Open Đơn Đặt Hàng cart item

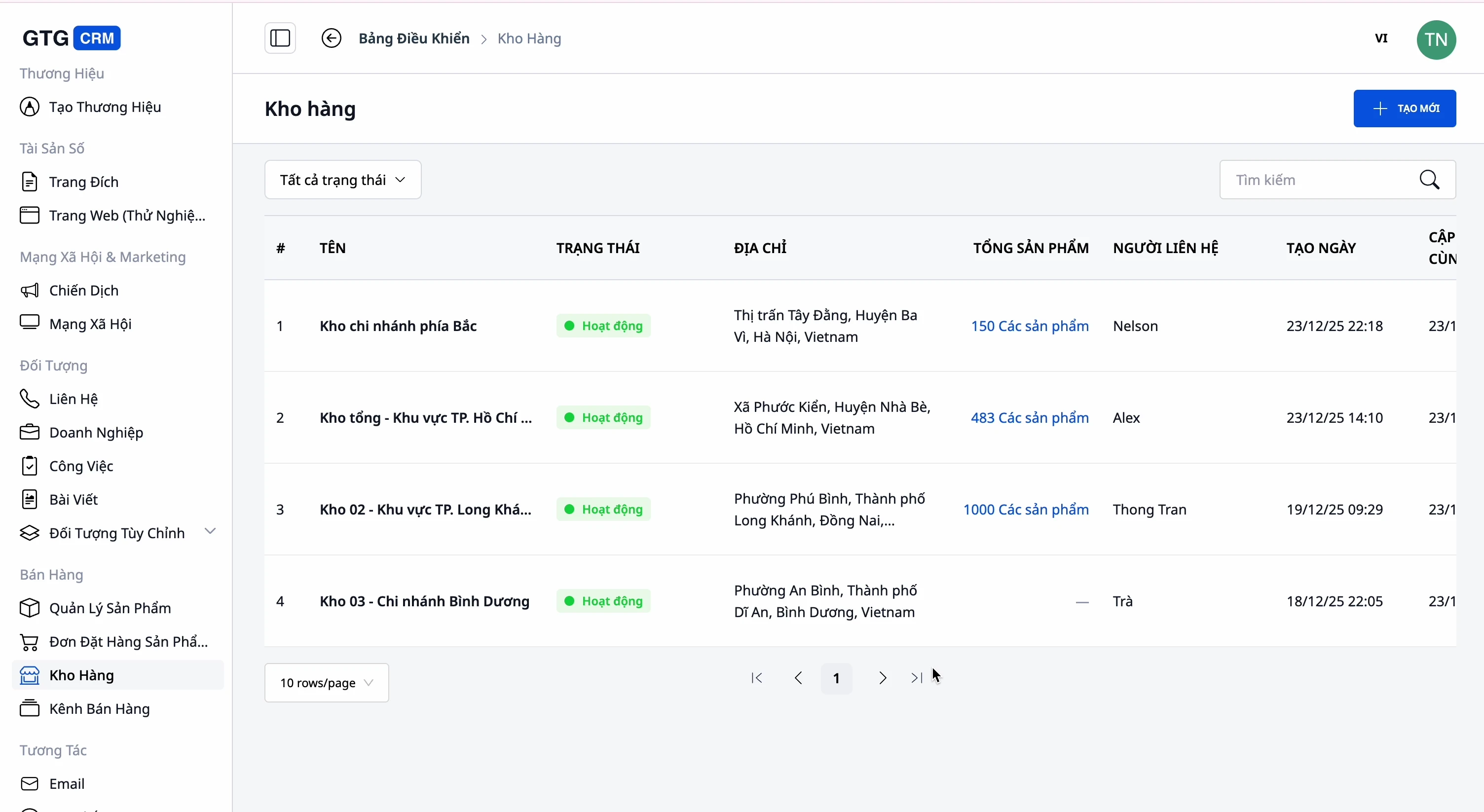(x=128, y=641)
